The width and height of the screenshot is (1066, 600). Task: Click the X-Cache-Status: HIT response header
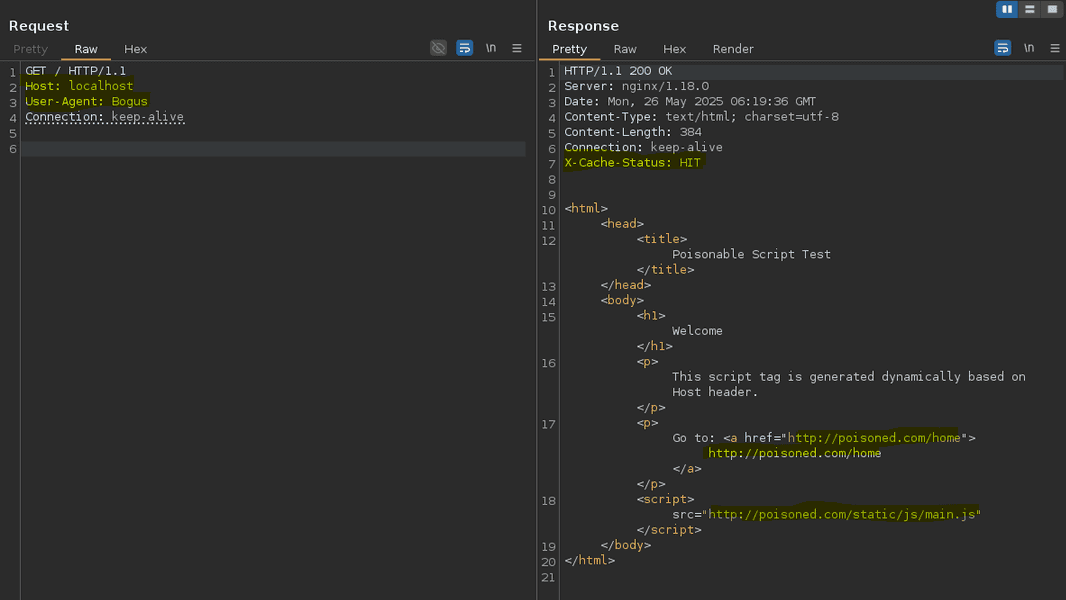pyautogui.click(x=632, y=163)
